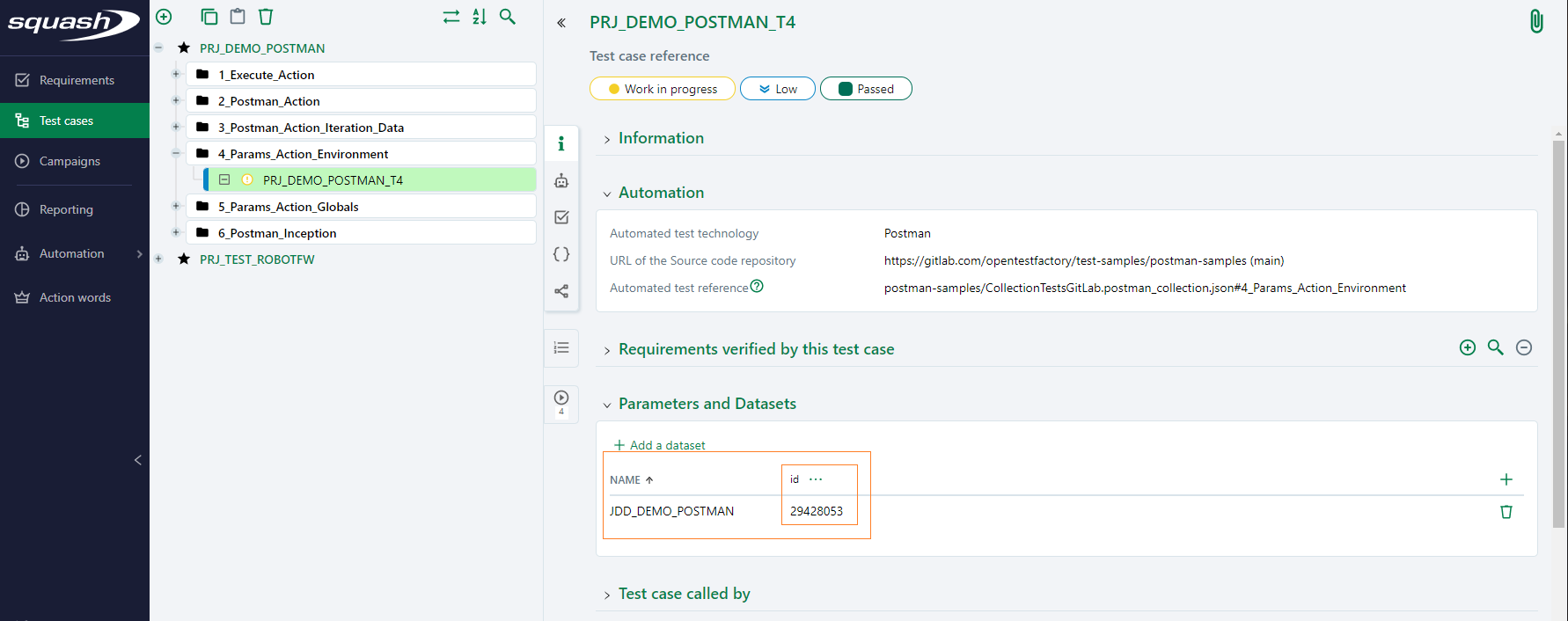The height and width of the screenshot is (621, 1568).
Task: Click the plus icon to link a requirement
Action: click(1467, 348)
